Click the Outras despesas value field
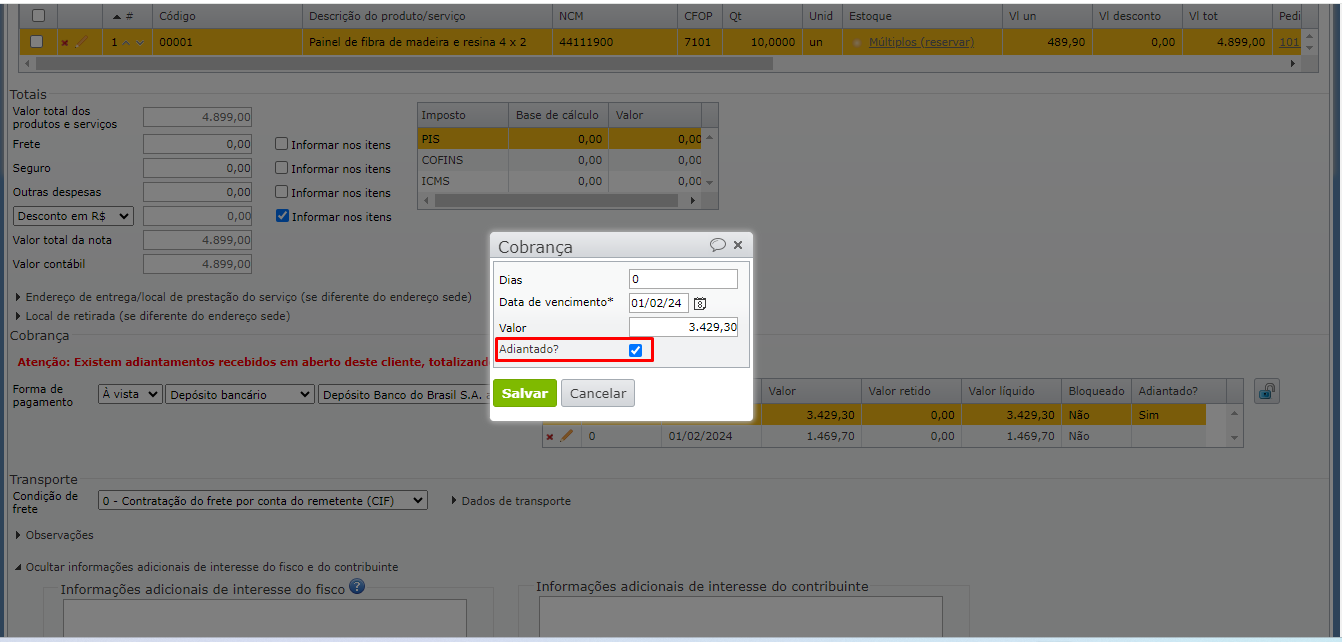This screenshot has width=1342, height=642. pyautogui.click(x=197, y=192)
